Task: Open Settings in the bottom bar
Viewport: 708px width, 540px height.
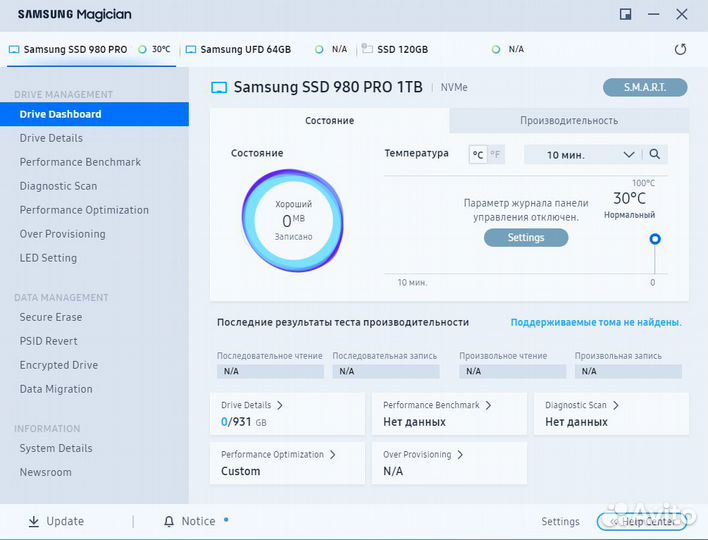Action: (x=560, y=521)
